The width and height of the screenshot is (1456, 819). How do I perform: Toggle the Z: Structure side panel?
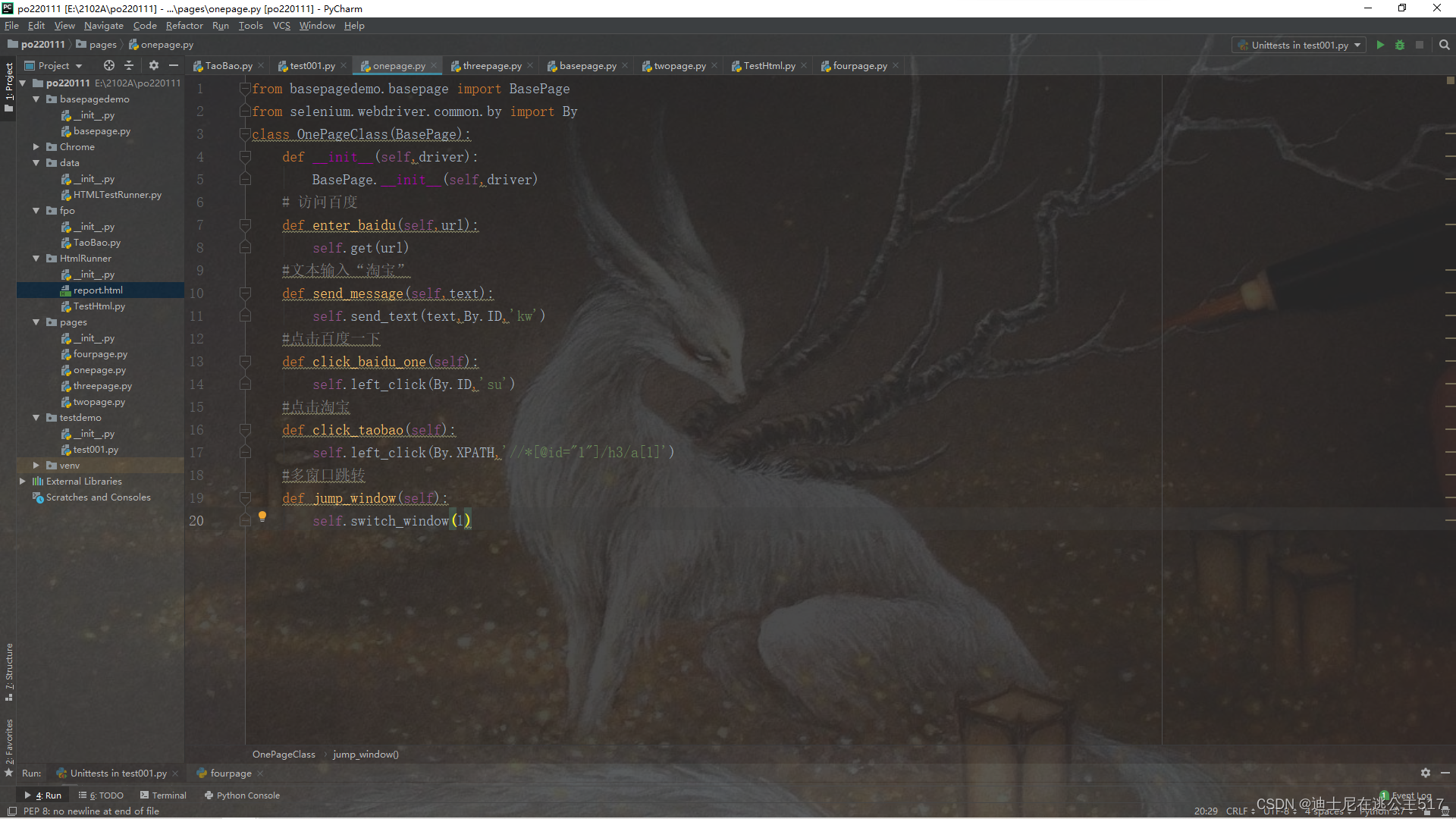coord(8,673)
